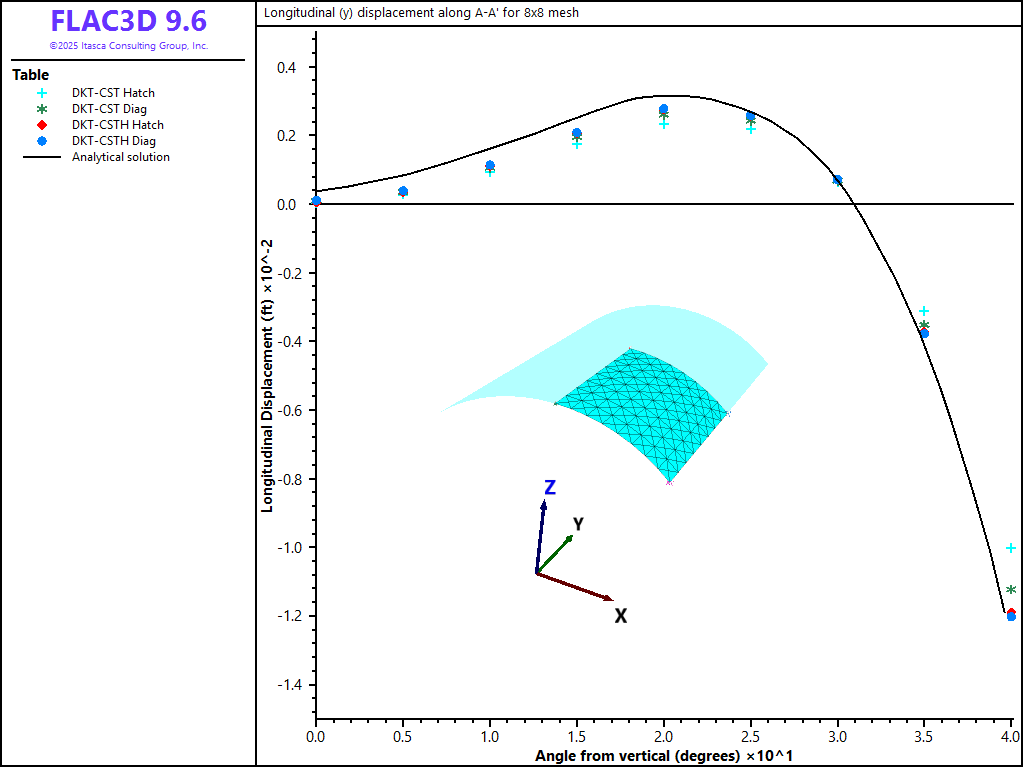
Task: Open the Itasca Consulting Group copyright text
Action: click(128, 46)
